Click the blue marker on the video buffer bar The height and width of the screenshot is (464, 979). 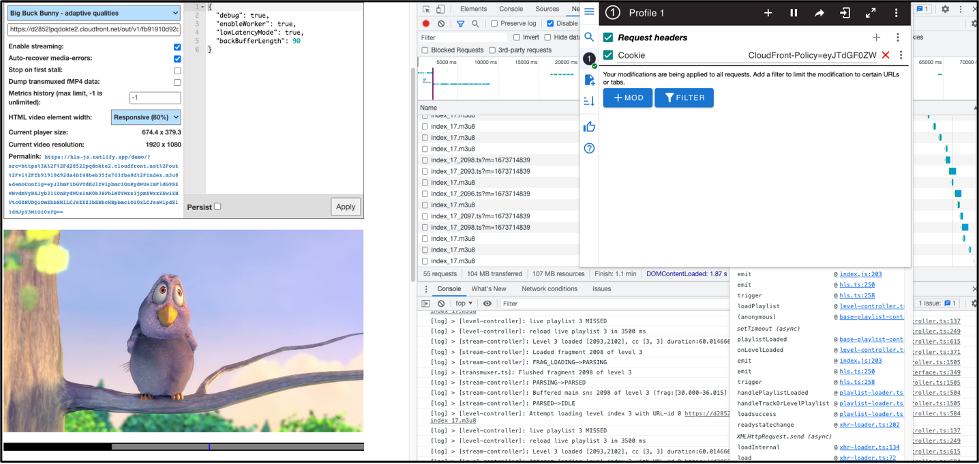[x=209, y=447]
